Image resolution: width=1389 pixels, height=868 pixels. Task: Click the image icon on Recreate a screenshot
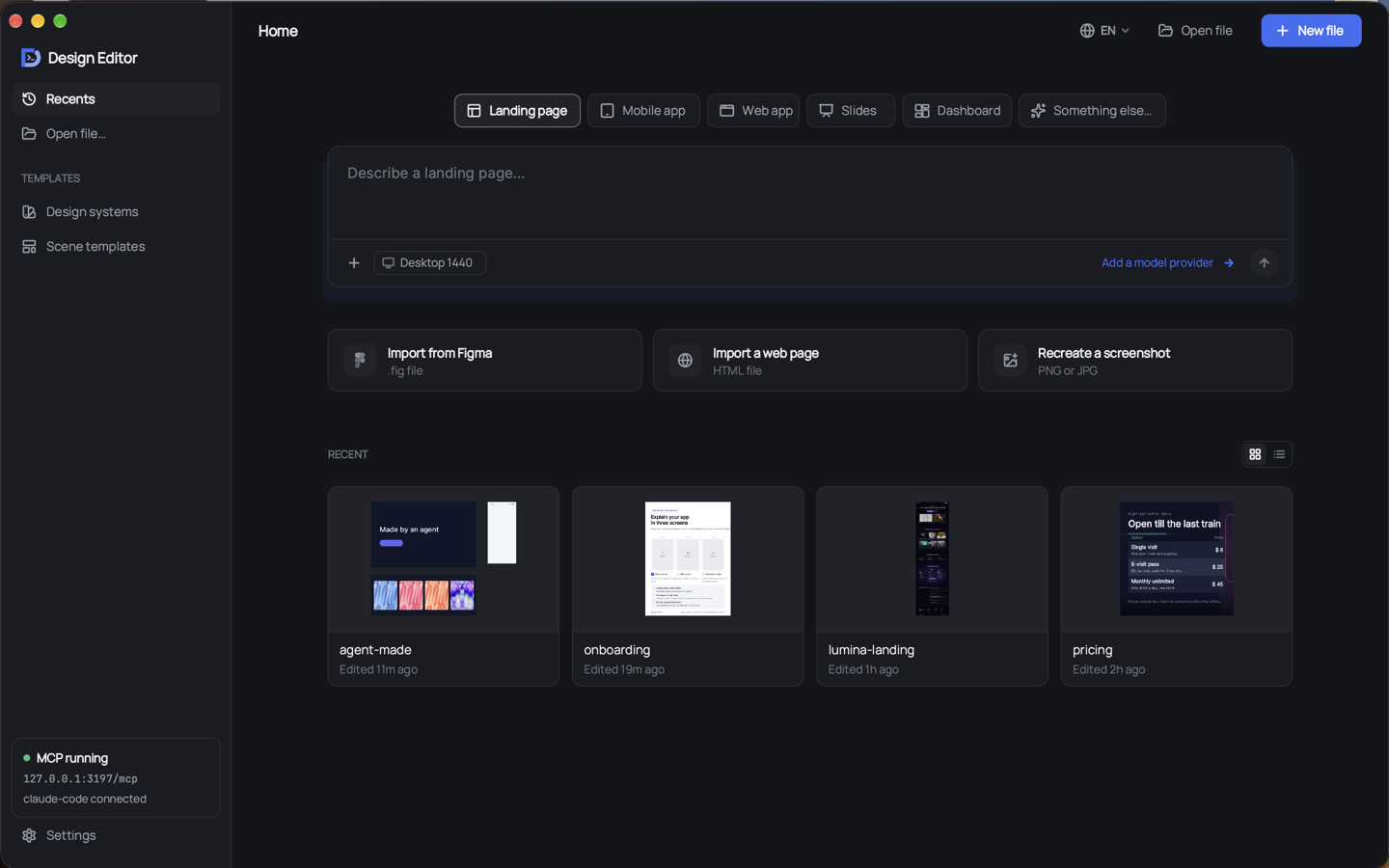tap(1010, 360)
